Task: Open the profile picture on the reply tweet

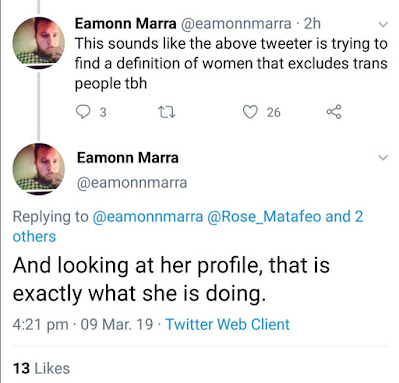Action: (39, 169)
